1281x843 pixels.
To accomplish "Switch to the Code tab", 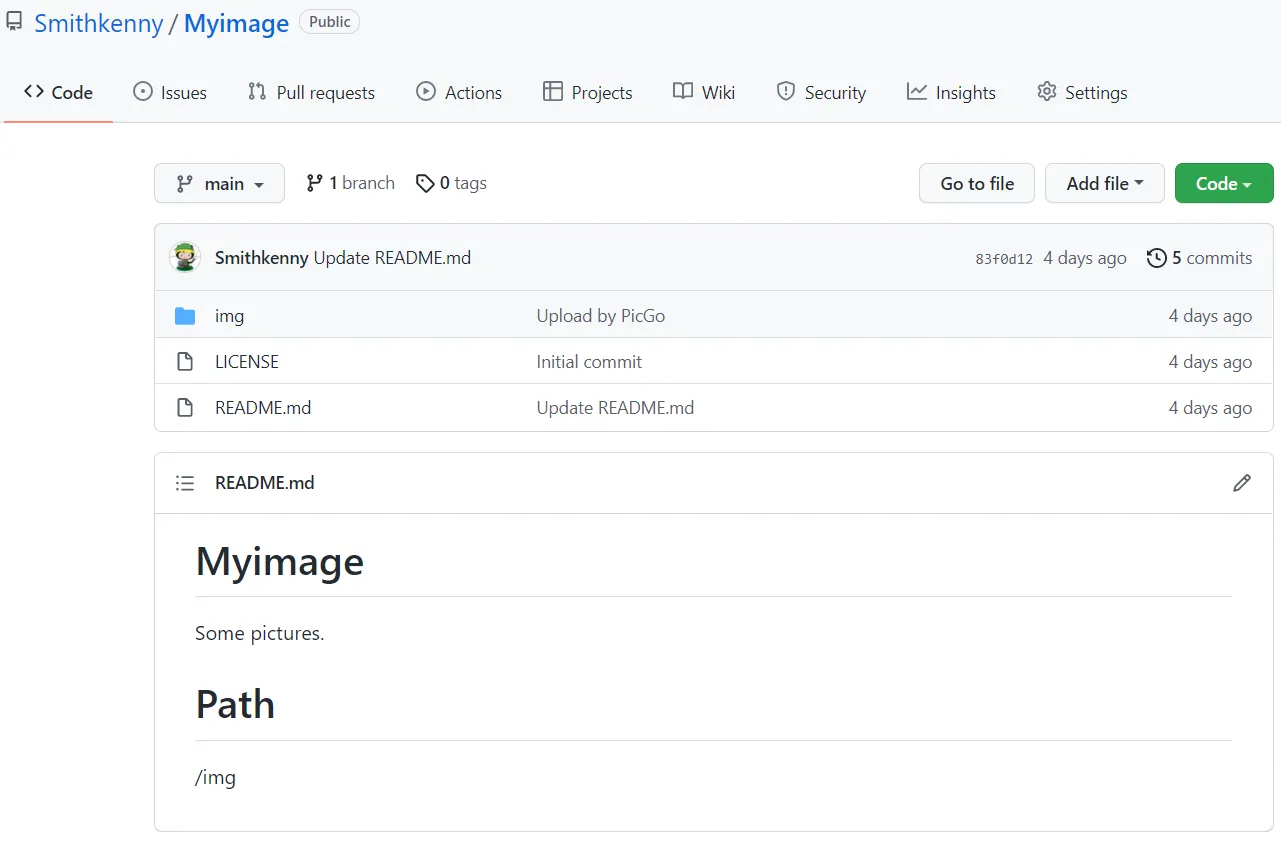I will [58, 92].
